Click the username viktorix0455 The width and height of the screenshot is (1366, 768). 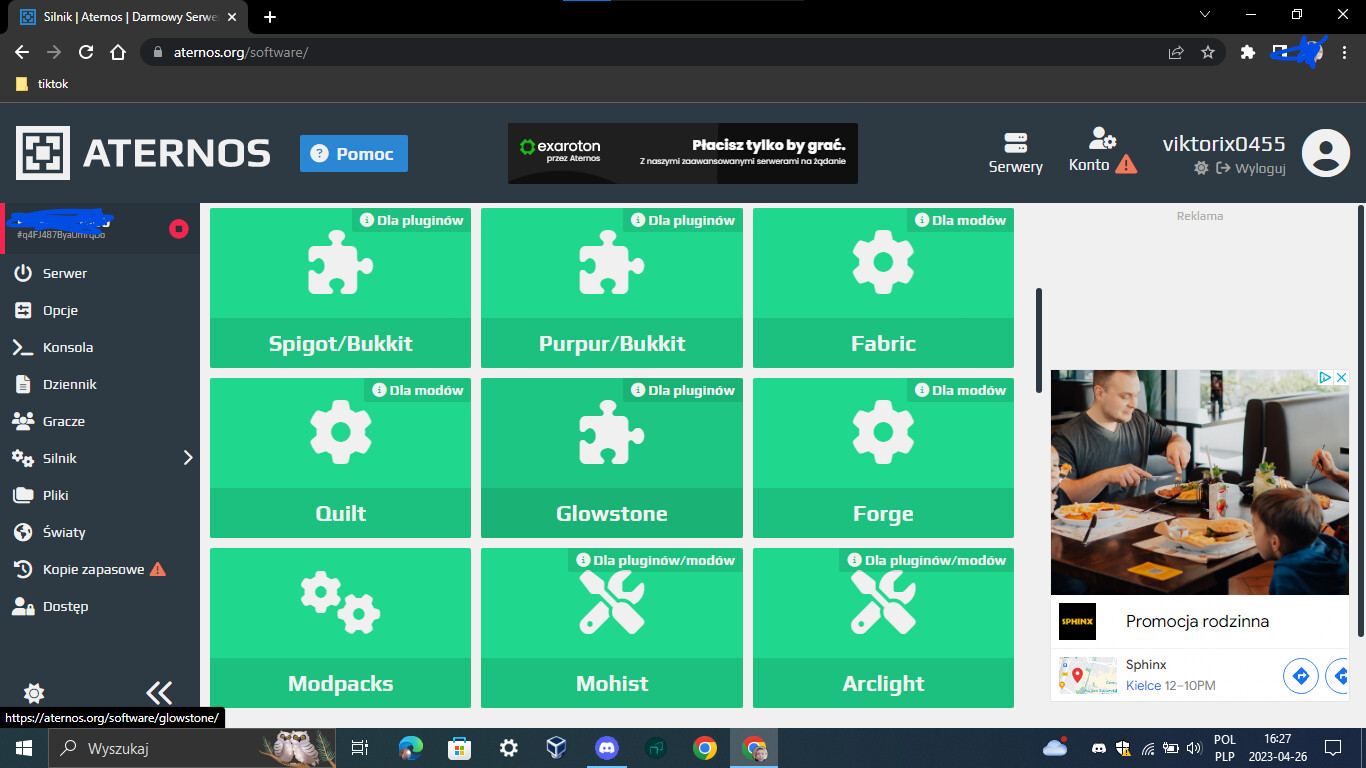1224,143
